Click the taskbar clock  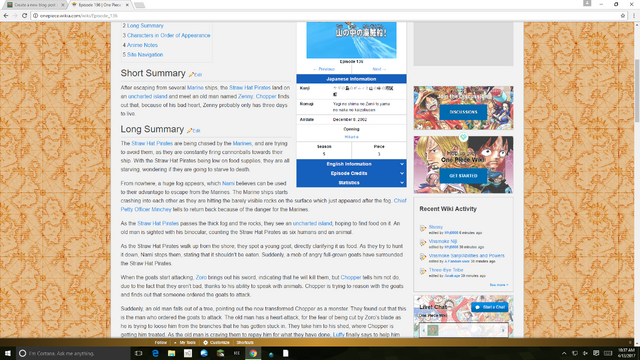point(627,353)
